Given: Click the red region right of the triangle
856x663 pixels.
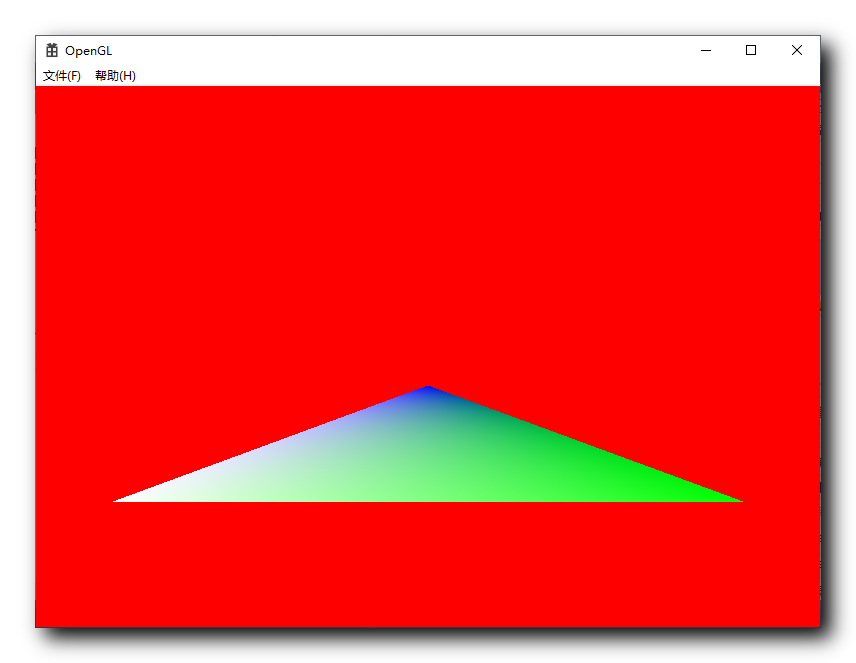Looking at the screenshot, I should click(x=780, y=450).
